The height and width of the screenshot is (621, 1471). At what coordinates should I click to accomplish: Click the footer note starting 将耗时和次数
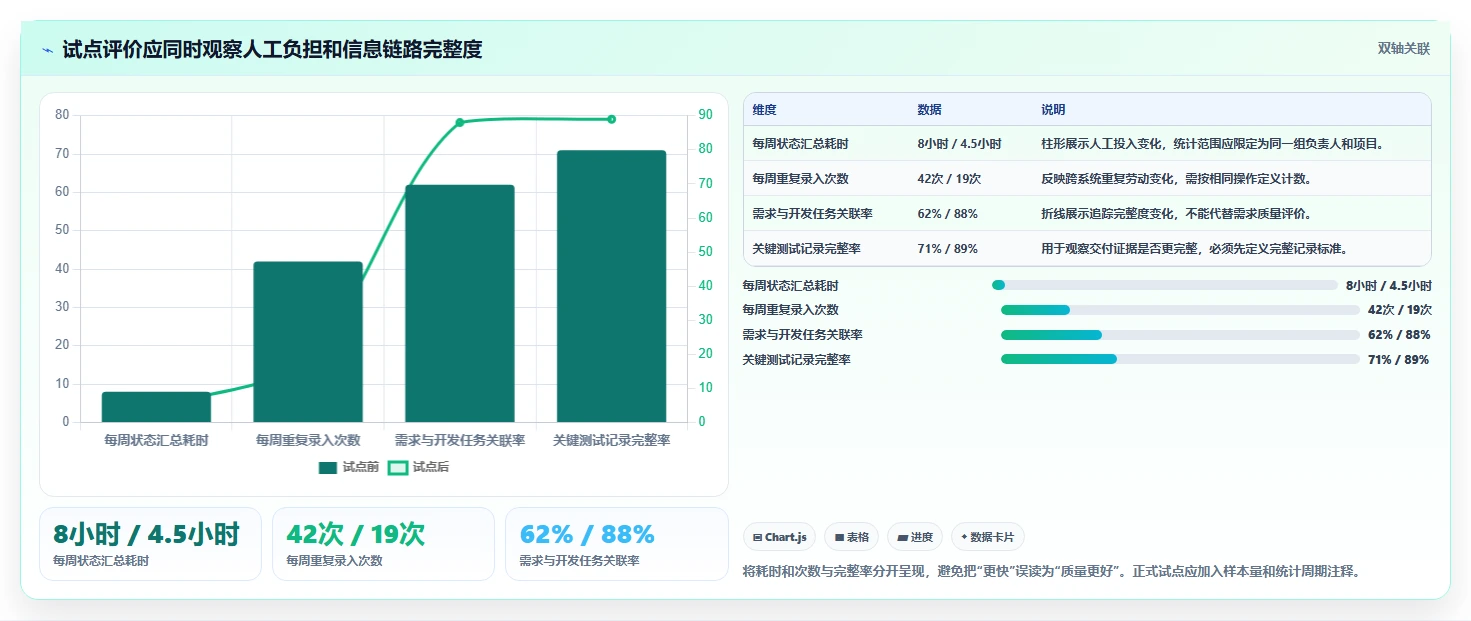1052,572
